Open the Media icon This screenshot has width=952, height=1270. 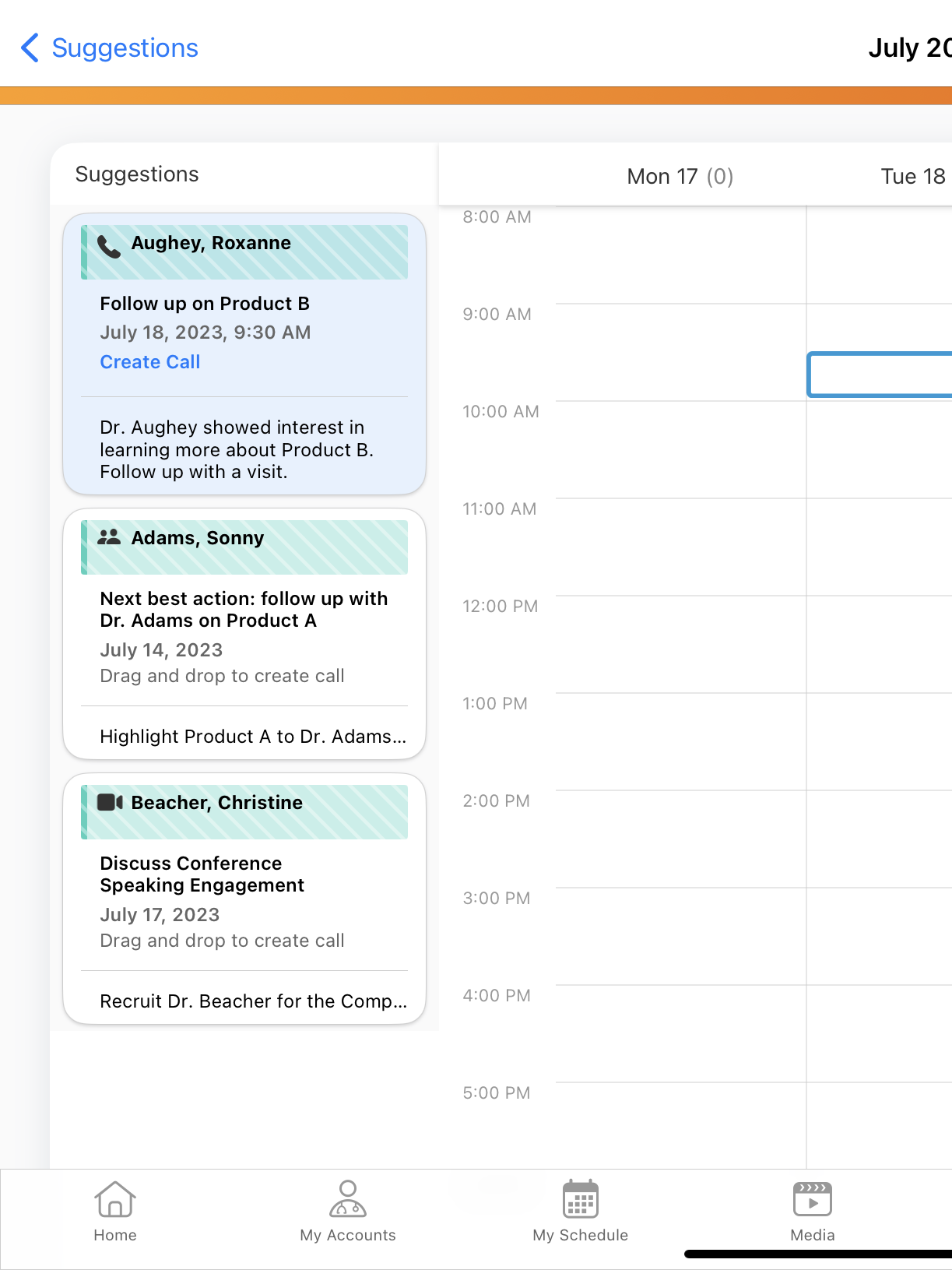tap(812, 1199)
